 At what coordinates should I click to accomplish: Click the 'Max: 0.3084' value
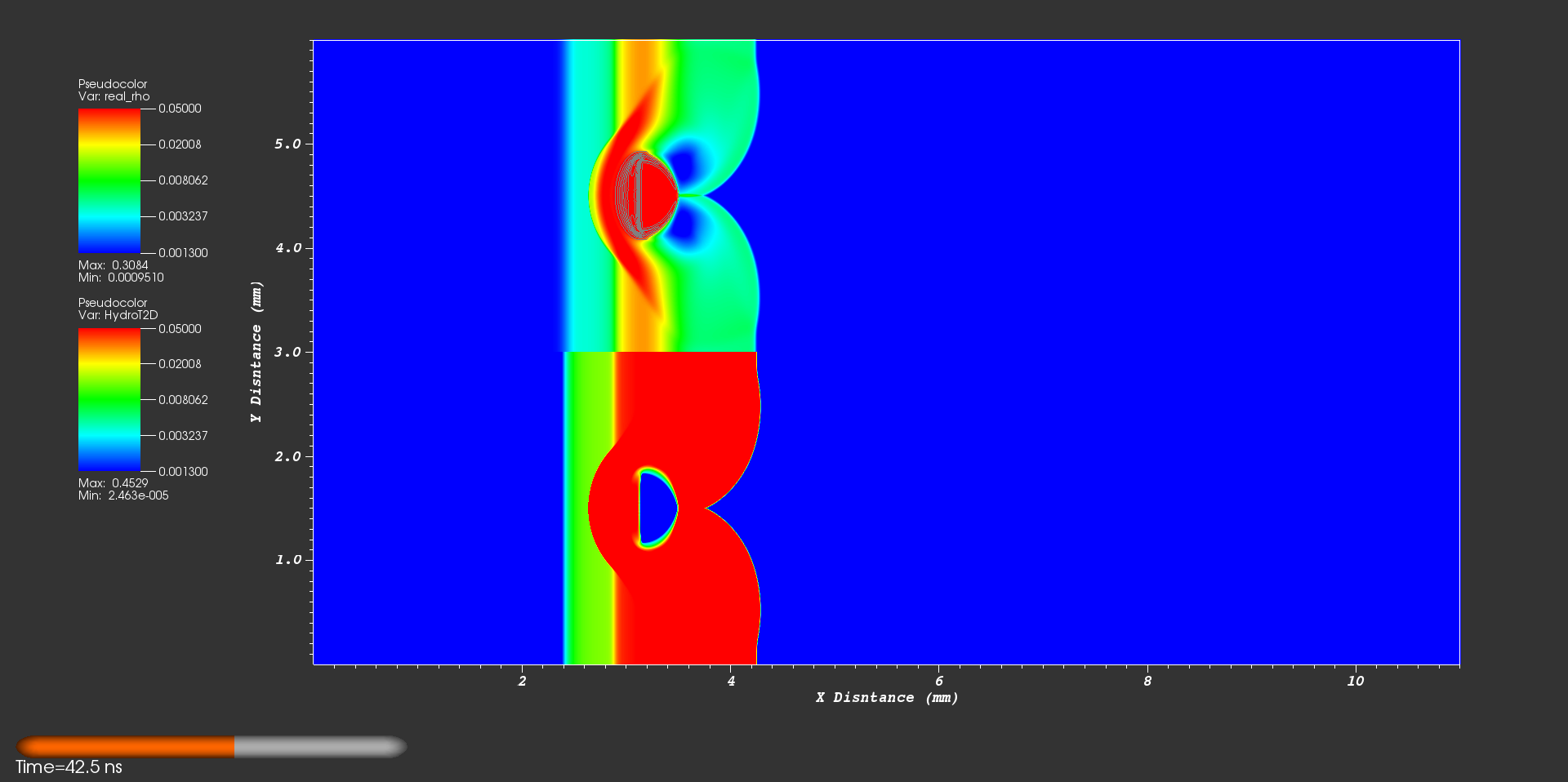point(114,265)
